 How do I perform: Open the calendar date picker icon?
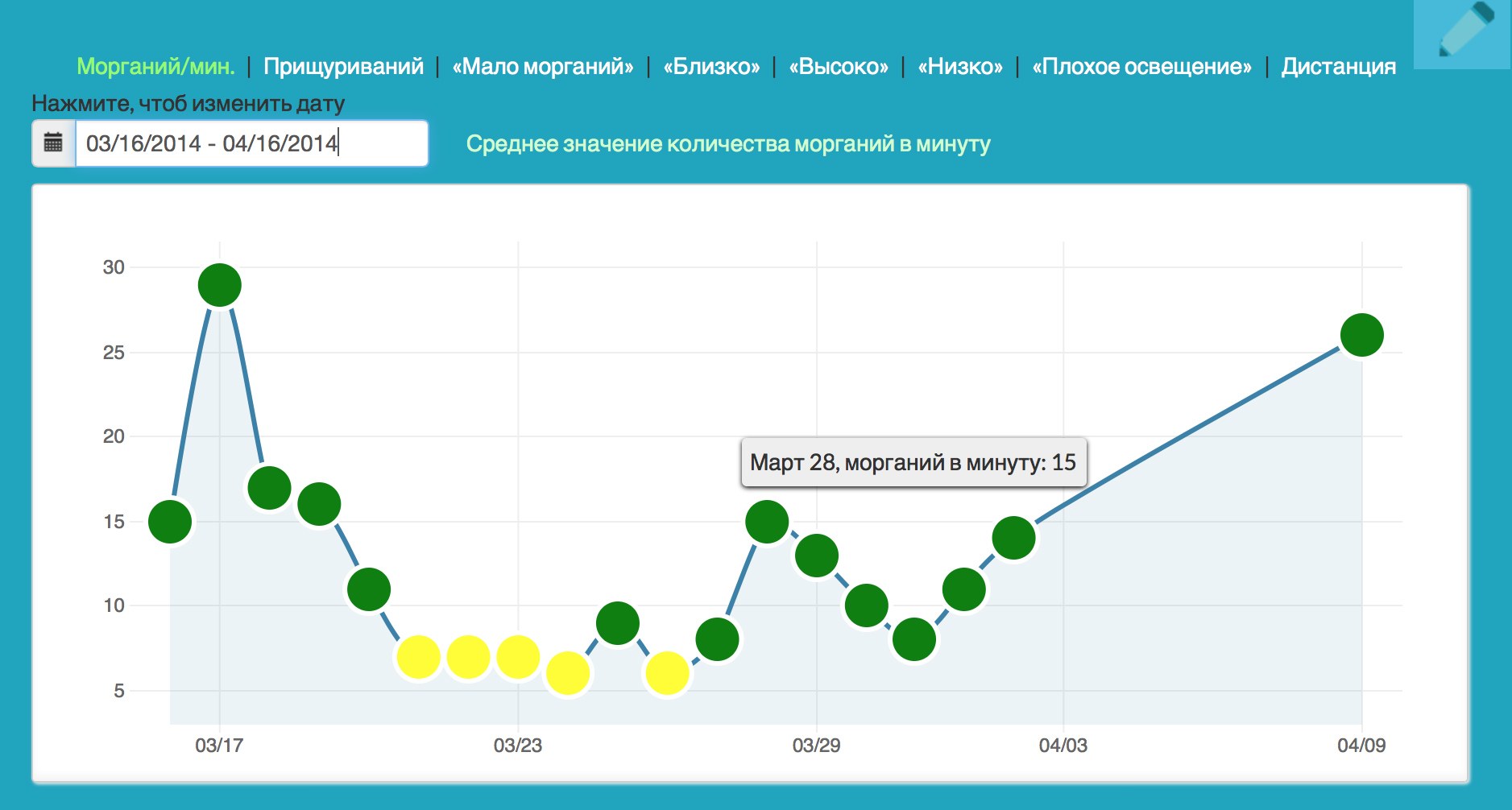pyautogui.click(x=52, y=143)
